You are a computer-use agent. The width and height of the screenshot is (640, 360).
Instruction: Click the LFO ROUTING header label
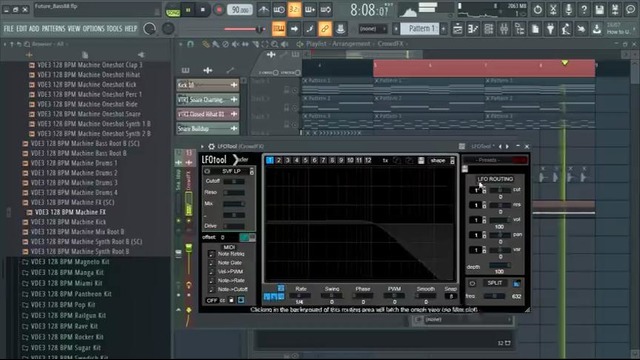[495, 179]
